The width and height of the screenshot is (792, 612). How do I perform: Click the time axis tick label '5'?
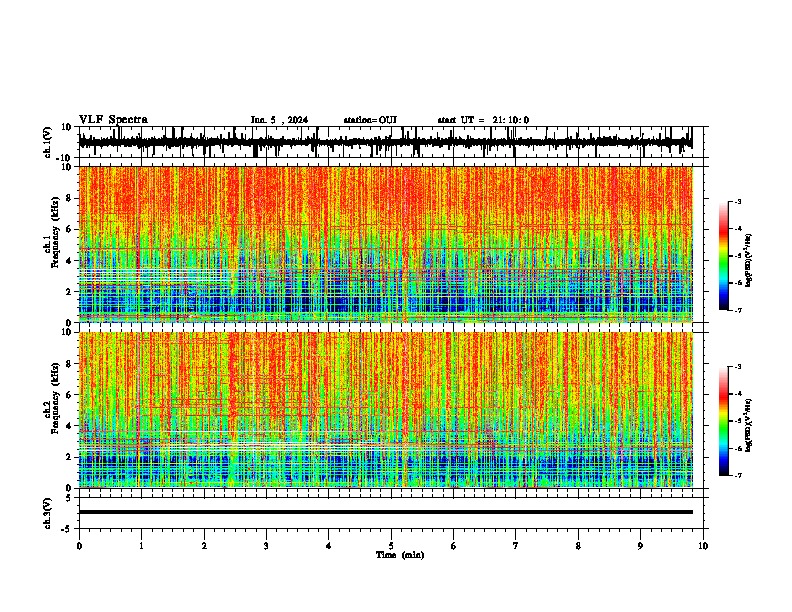coord(391,546)
